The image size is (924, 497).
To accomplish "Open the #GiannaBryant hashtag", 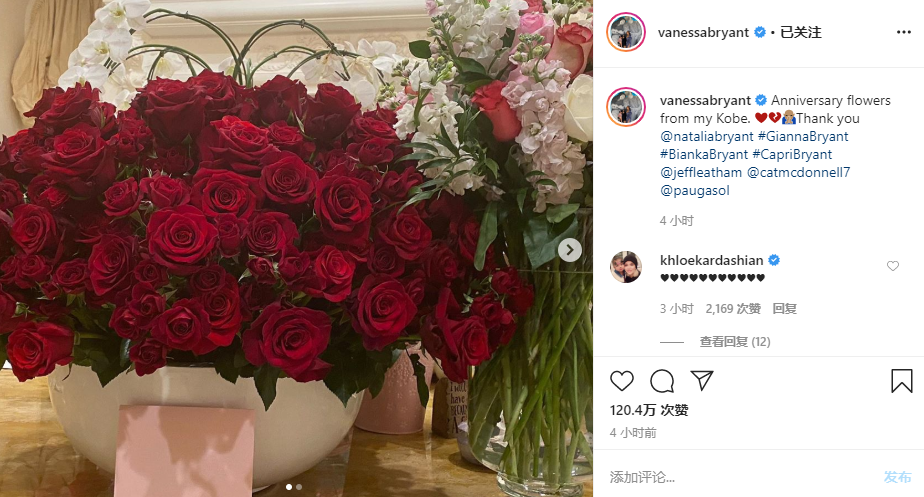I will (803, 136).
